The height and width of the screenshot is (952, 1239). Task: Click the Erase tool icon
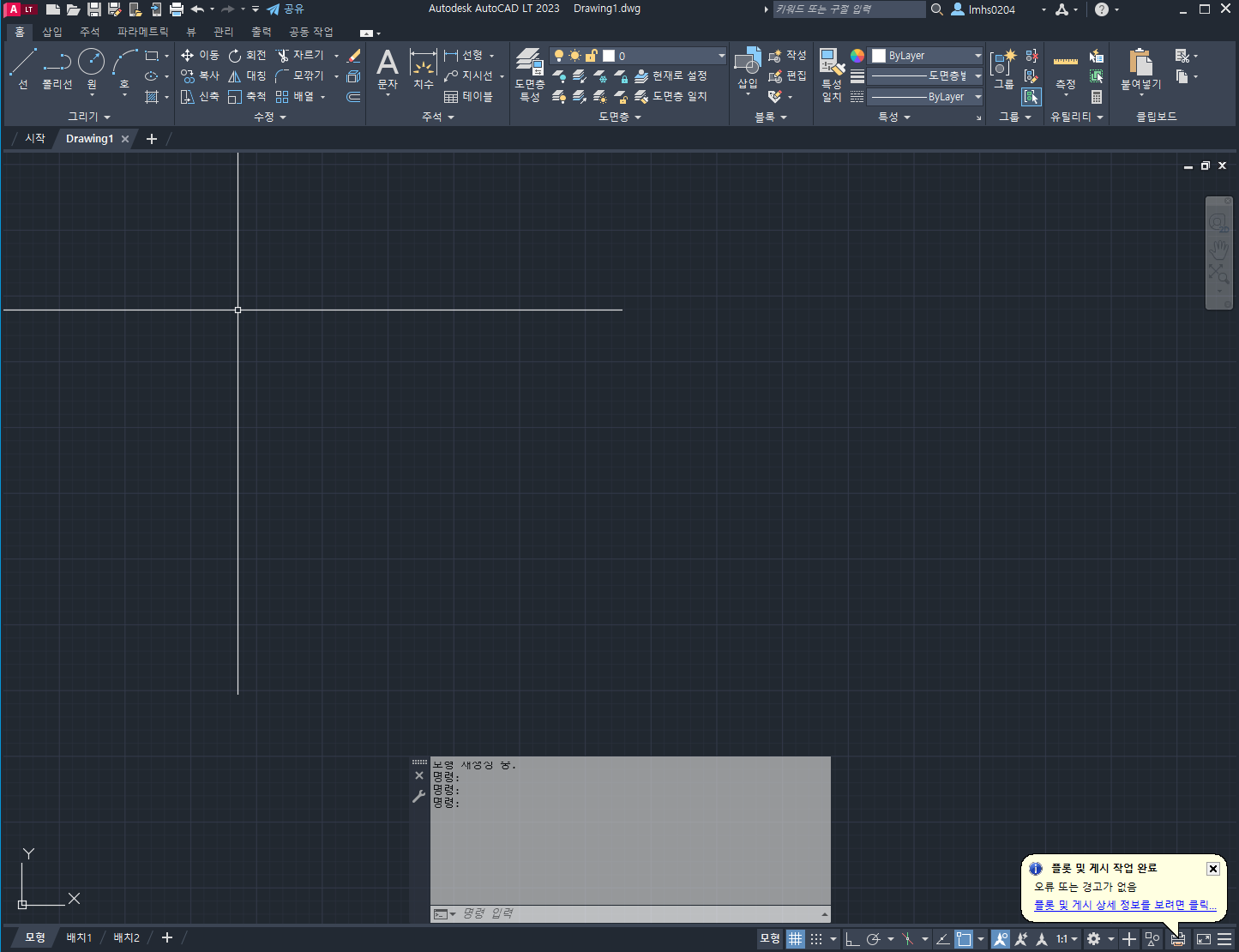[x=353, y=56]
